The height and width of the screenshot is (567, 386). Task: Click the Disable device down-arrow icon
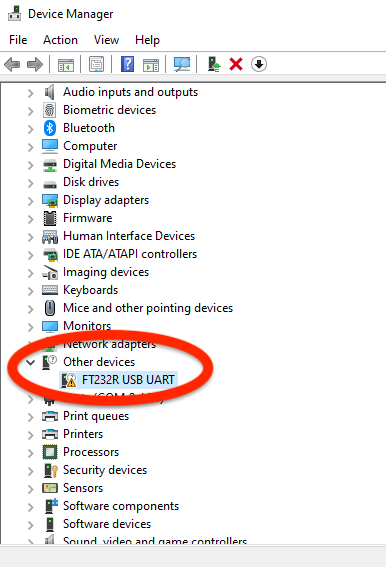pyautogui.click(x=259, y=64)
